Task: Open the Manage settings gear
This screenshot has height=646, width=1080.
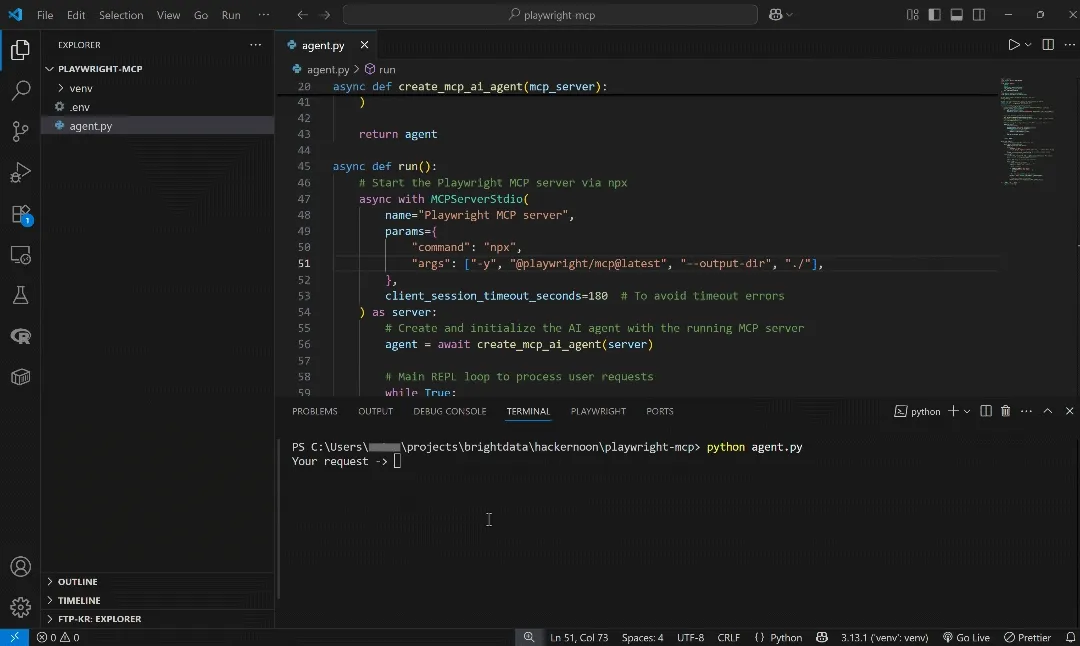Action: 21,607
